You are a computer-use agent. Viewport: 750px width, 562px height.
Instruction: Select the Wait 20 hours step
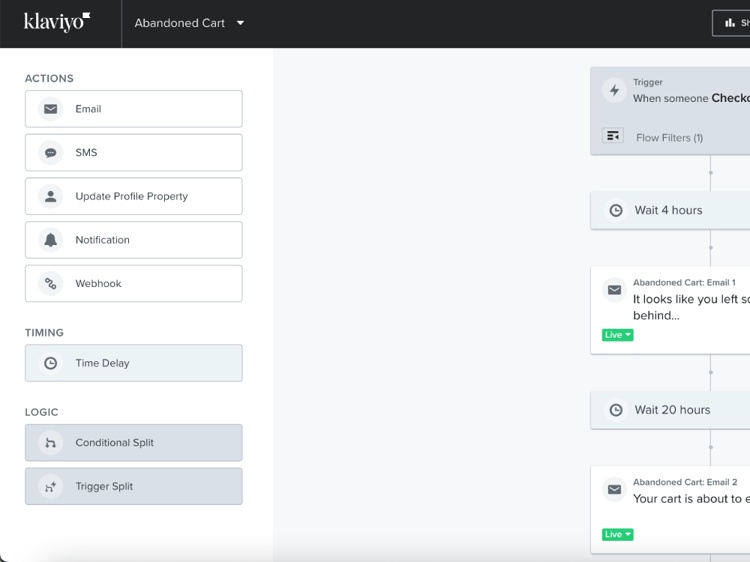click(670, 410)
